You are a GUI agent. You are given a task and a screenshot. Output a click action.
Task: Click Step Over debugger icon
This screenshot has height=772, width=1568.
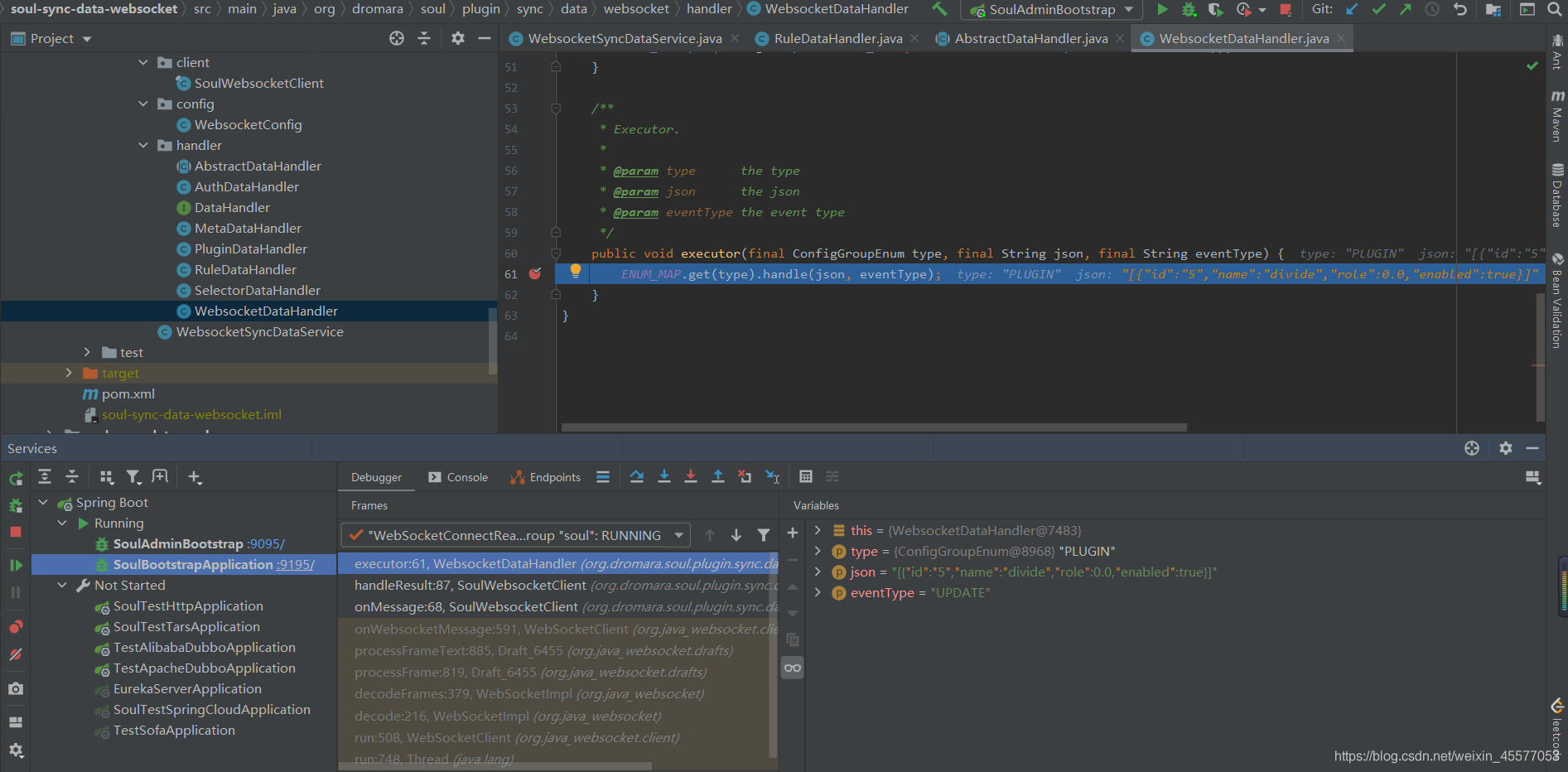636,476
